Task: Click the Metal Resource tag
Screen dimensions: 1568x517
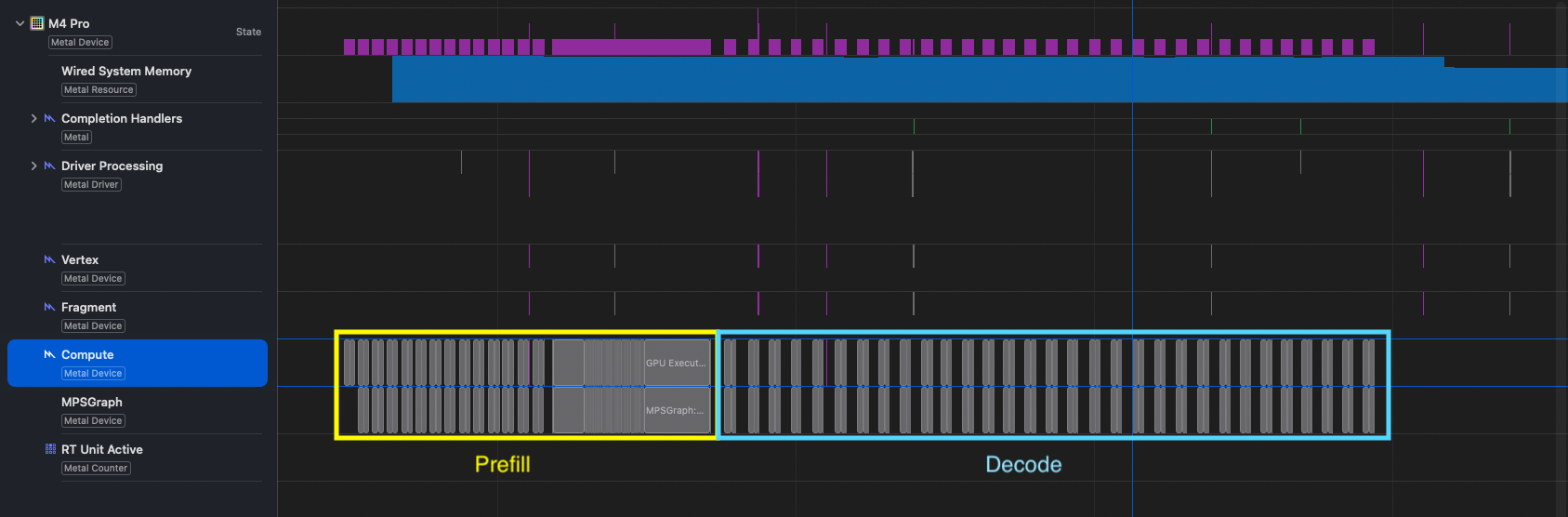Action: [x=99, y=90]
